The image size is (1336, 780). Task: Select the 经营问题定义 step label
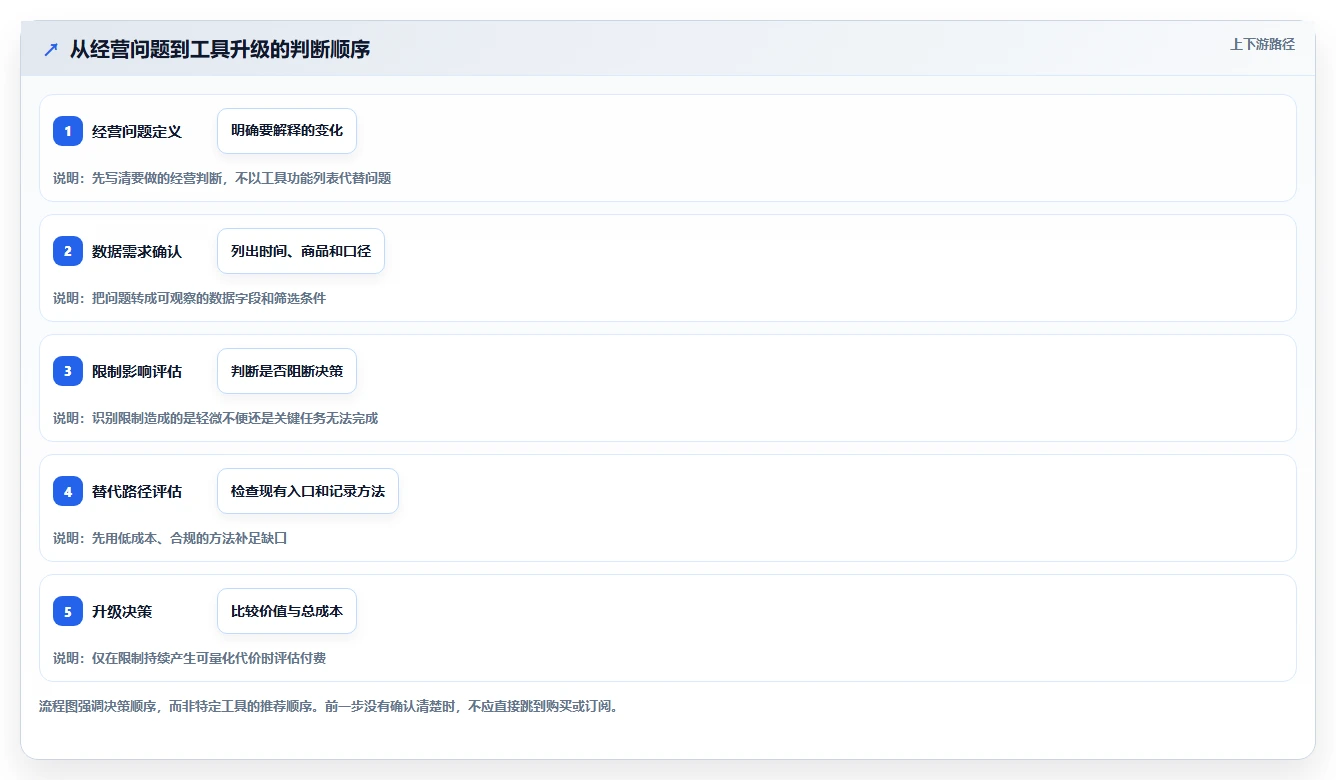click(137, 131)
